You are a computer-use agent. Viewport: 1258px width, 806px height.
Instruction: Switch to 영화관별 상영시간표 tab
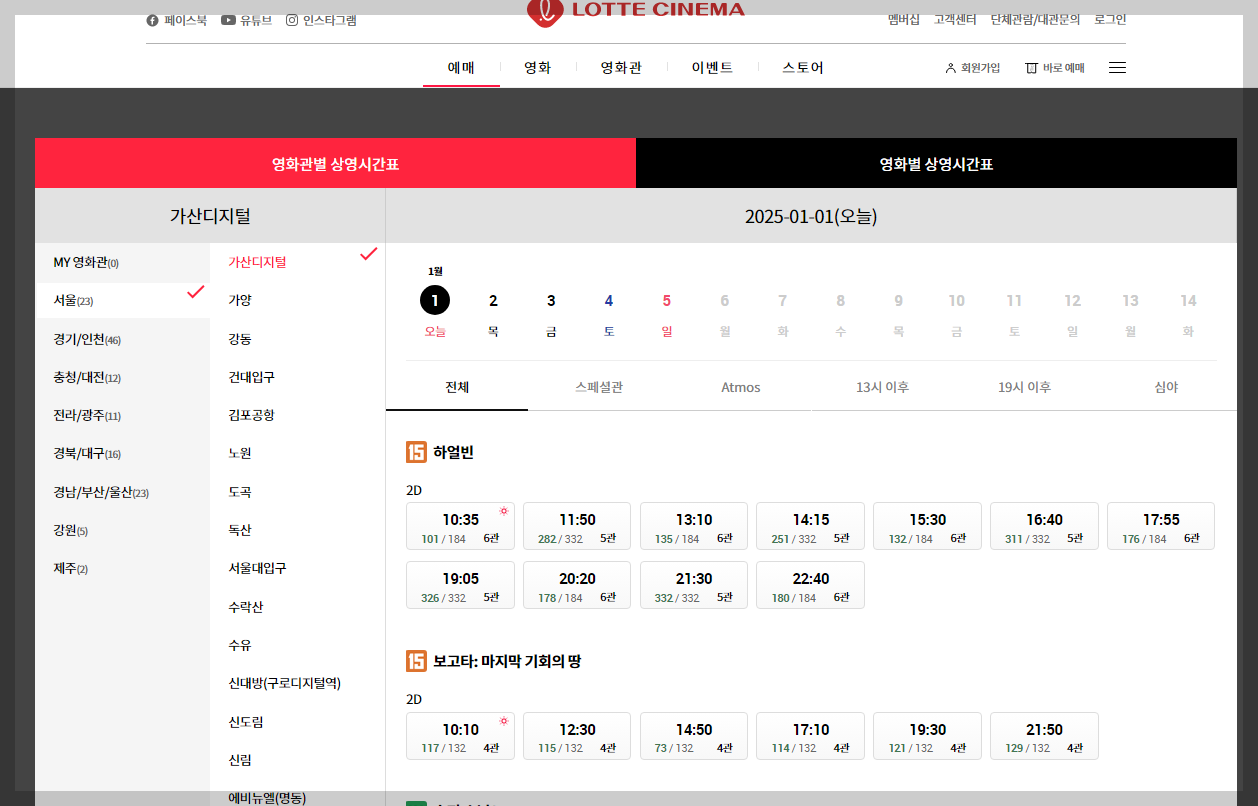click(335, 164)
